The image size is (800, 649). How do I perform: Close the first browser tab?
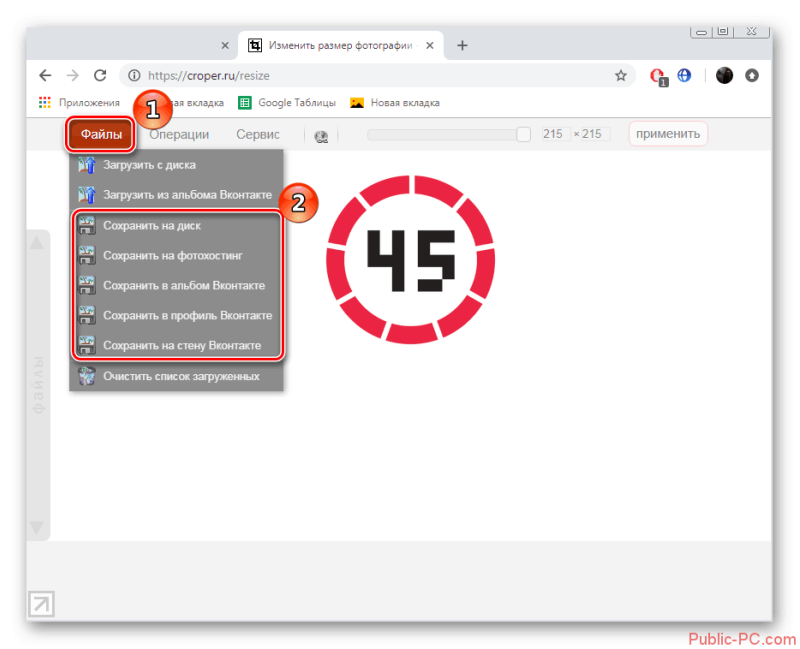click(x=225, y=45)
